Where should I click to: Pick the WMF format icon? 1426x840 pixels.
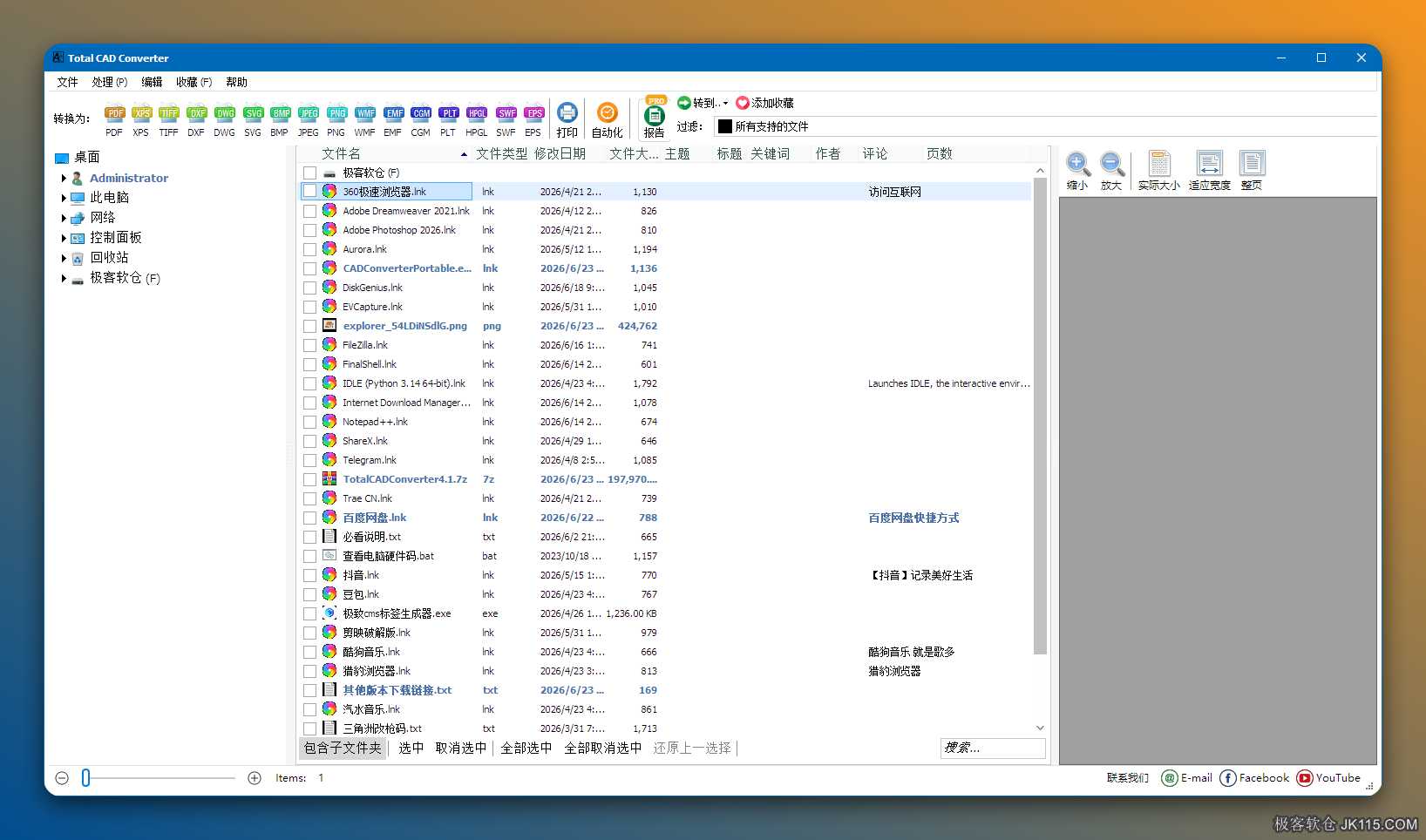click(365, 120)
